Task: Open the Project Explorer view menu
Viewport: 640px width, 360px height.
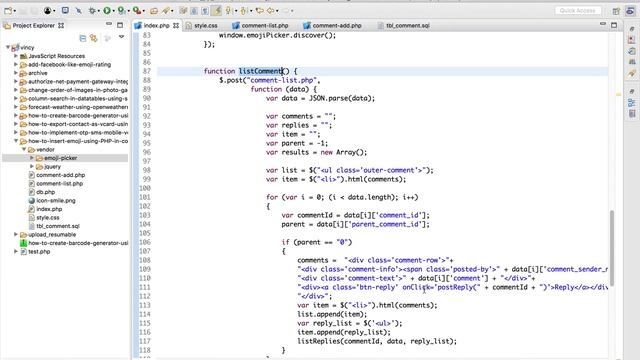Action: pyautogui.click(x=121, y=37)
